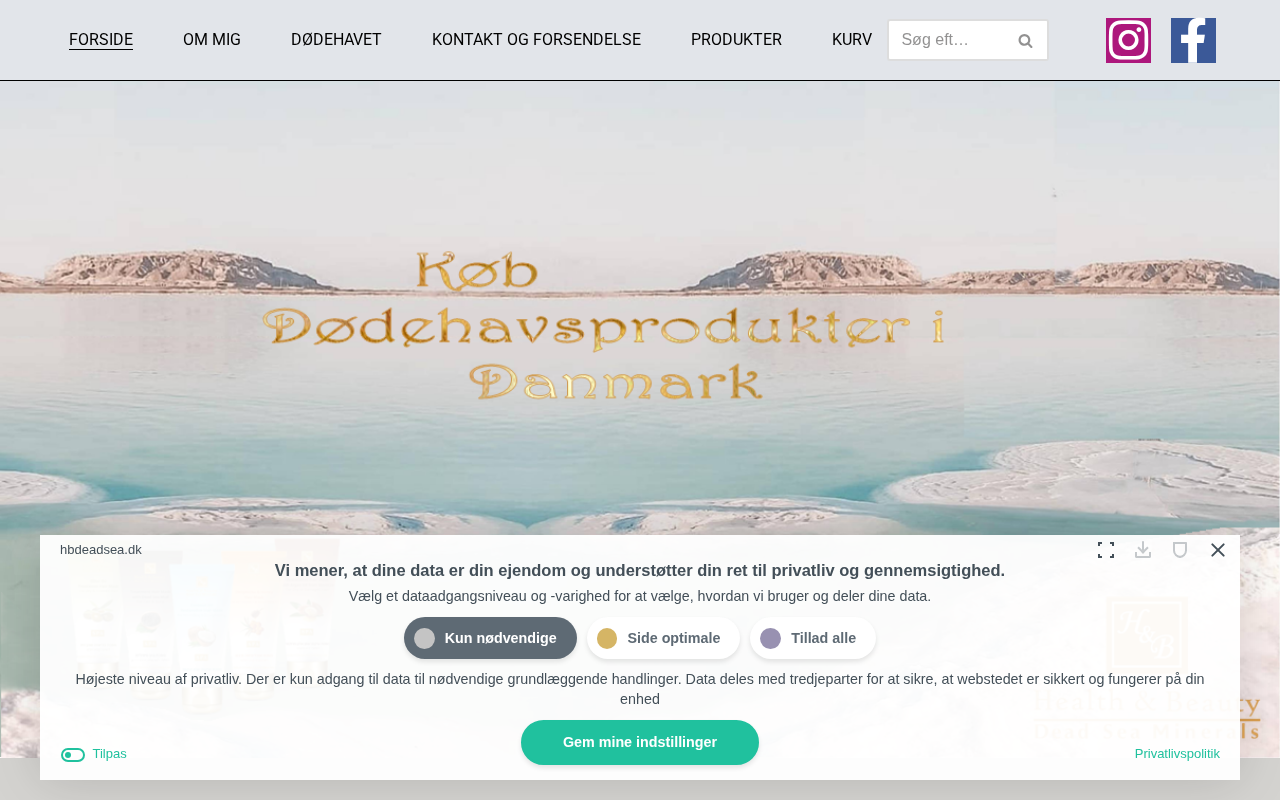Open the DØDEHAVET menu item
The height and width of the screenshot is (800, 1280).
[x=336, y=40]
